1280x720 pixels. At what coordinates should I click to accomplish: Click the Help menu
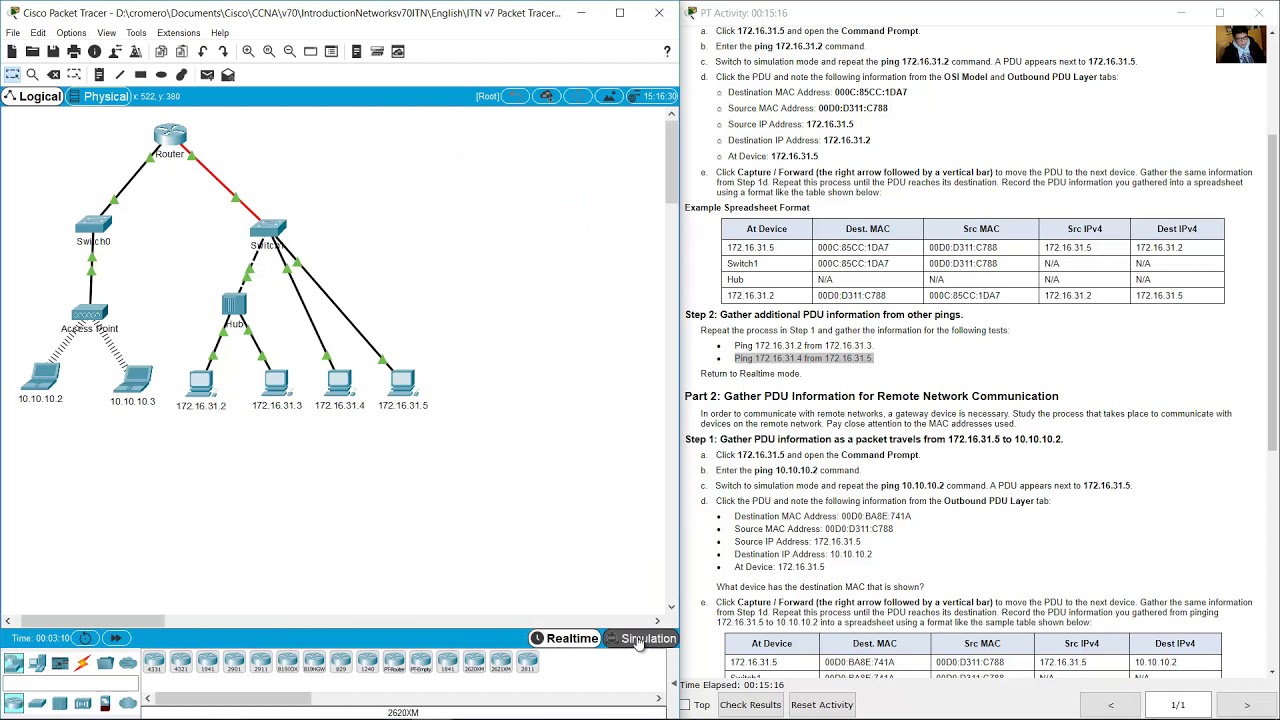(219, 33)
